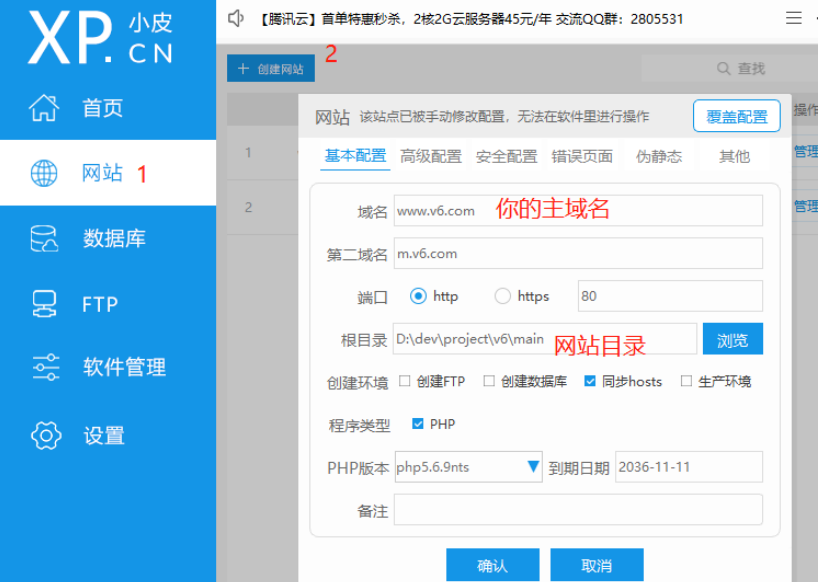Click the globe website icon in sidebar
This screenshot has height=582, width=821.
click(x=44, y=173)
